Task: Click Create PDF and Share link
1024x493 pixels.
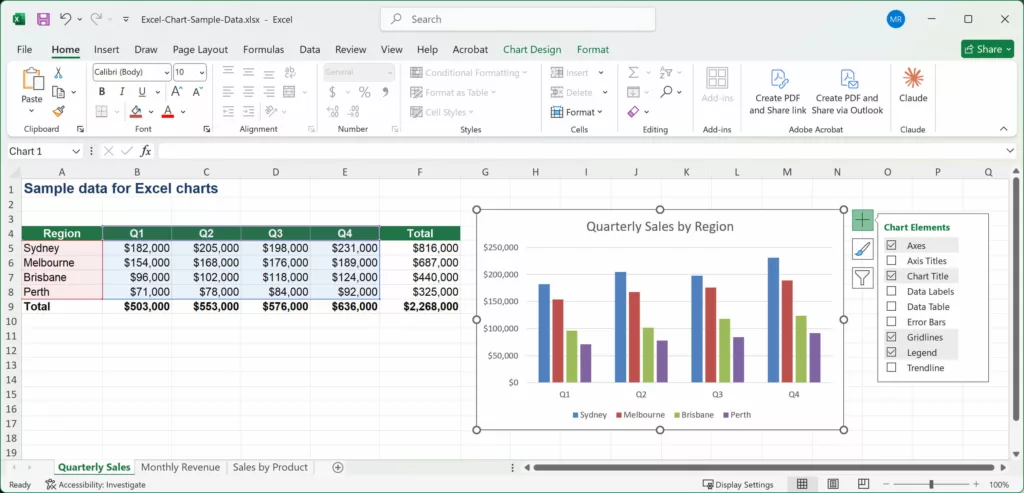Action: coord(778,92)
